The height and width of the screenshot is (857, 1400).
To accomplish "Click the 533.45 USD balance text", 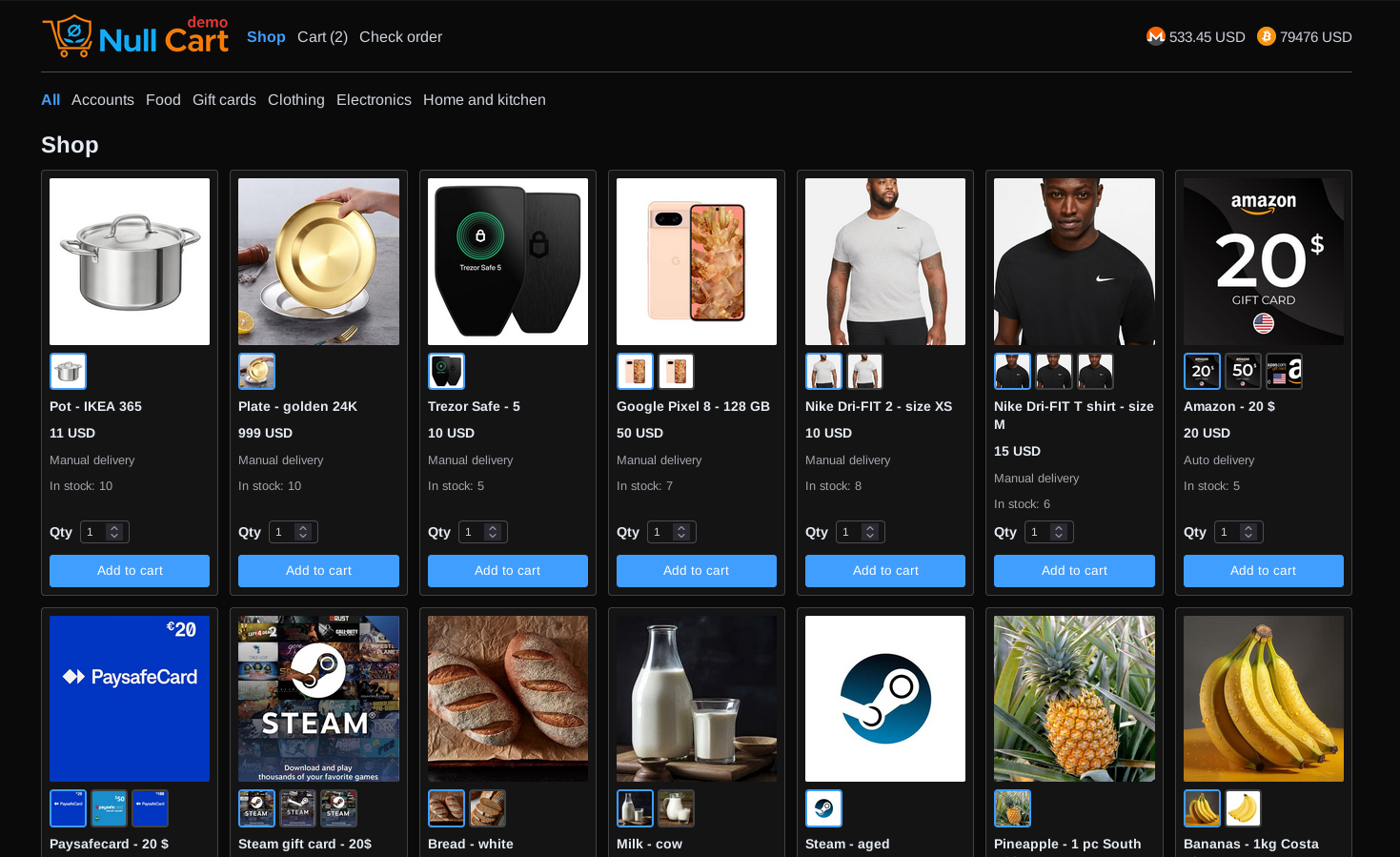I will (x=1207, y=36).
